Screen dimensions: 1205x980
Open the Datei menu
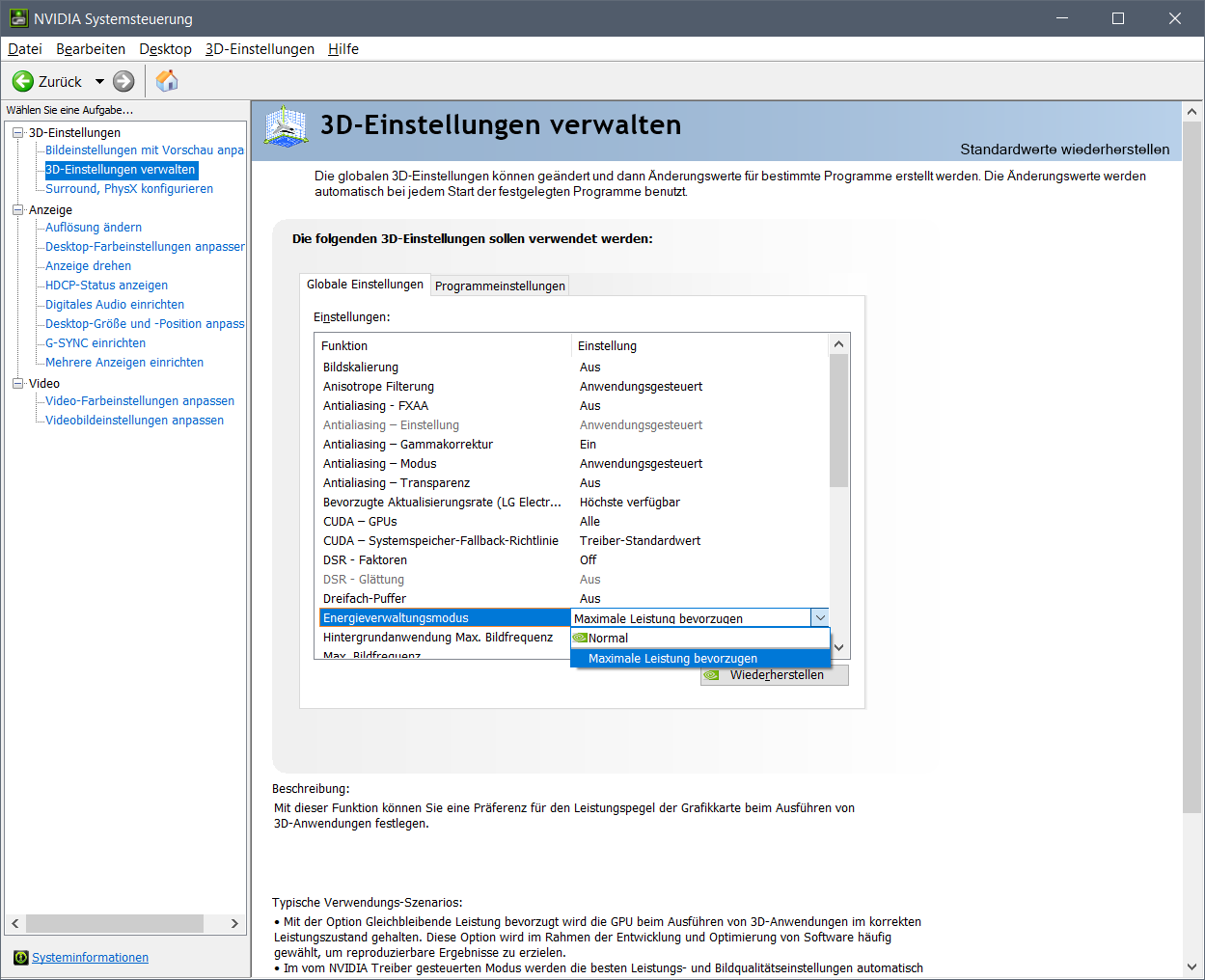(25, 49)
